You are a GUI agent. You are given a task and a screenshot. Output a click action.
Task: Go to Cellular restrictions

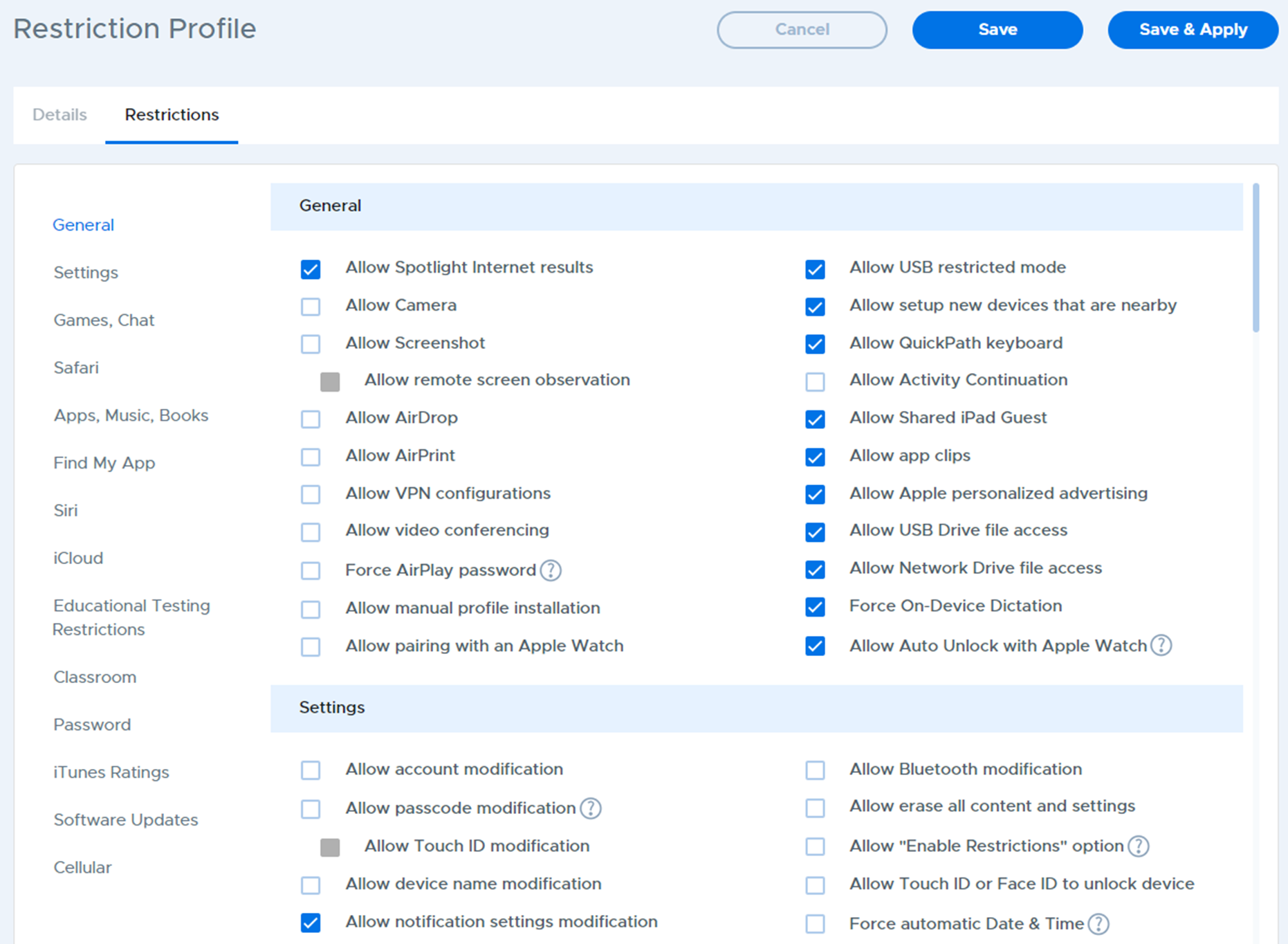point(82,867)
